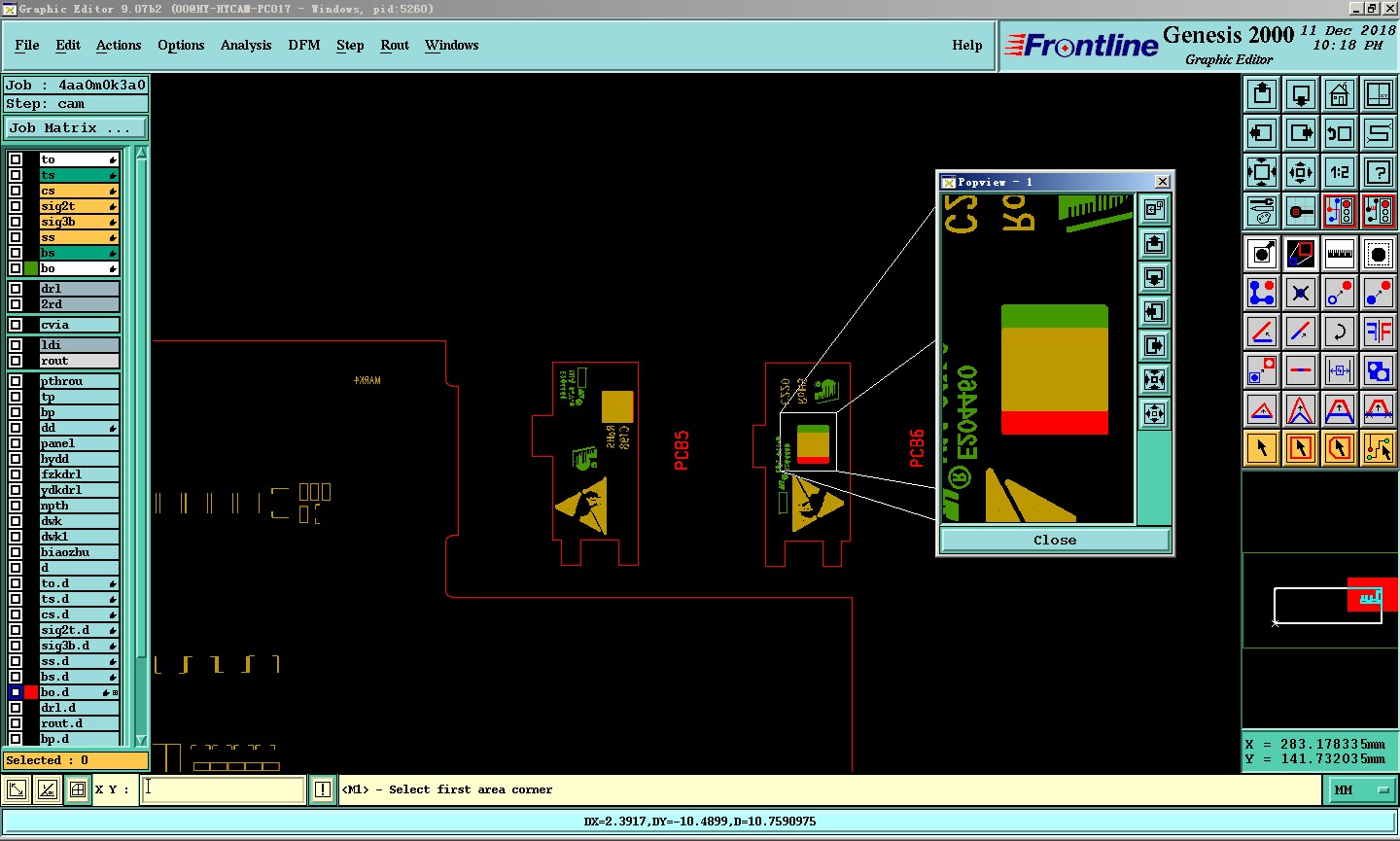The image size is (1400, 841).
Task: Click the delete point X tool
Action: coord(1301,293)
